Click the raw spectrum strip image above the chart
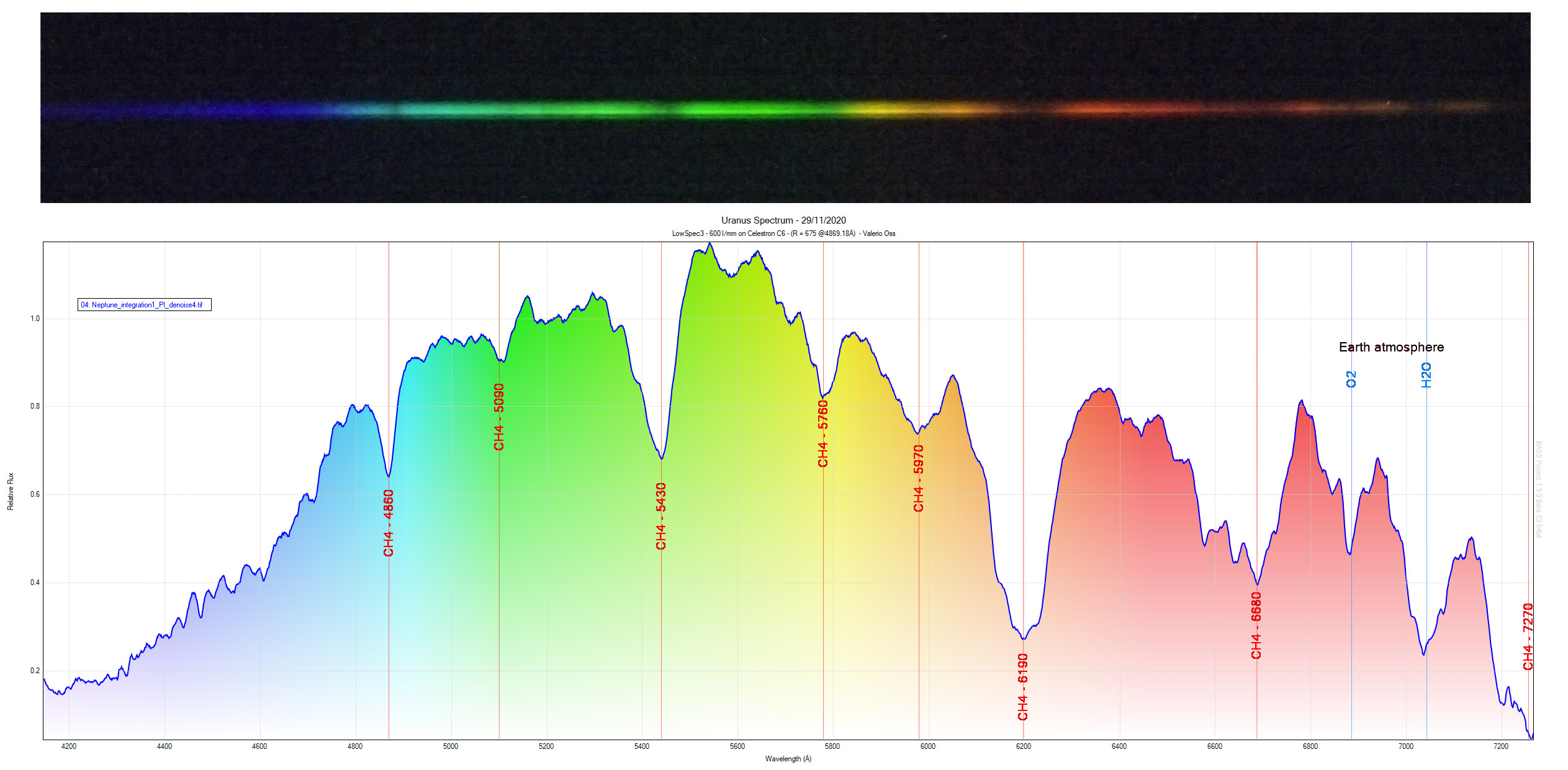1568x770 pixels. pyautogui.click(x=785, y=107)
